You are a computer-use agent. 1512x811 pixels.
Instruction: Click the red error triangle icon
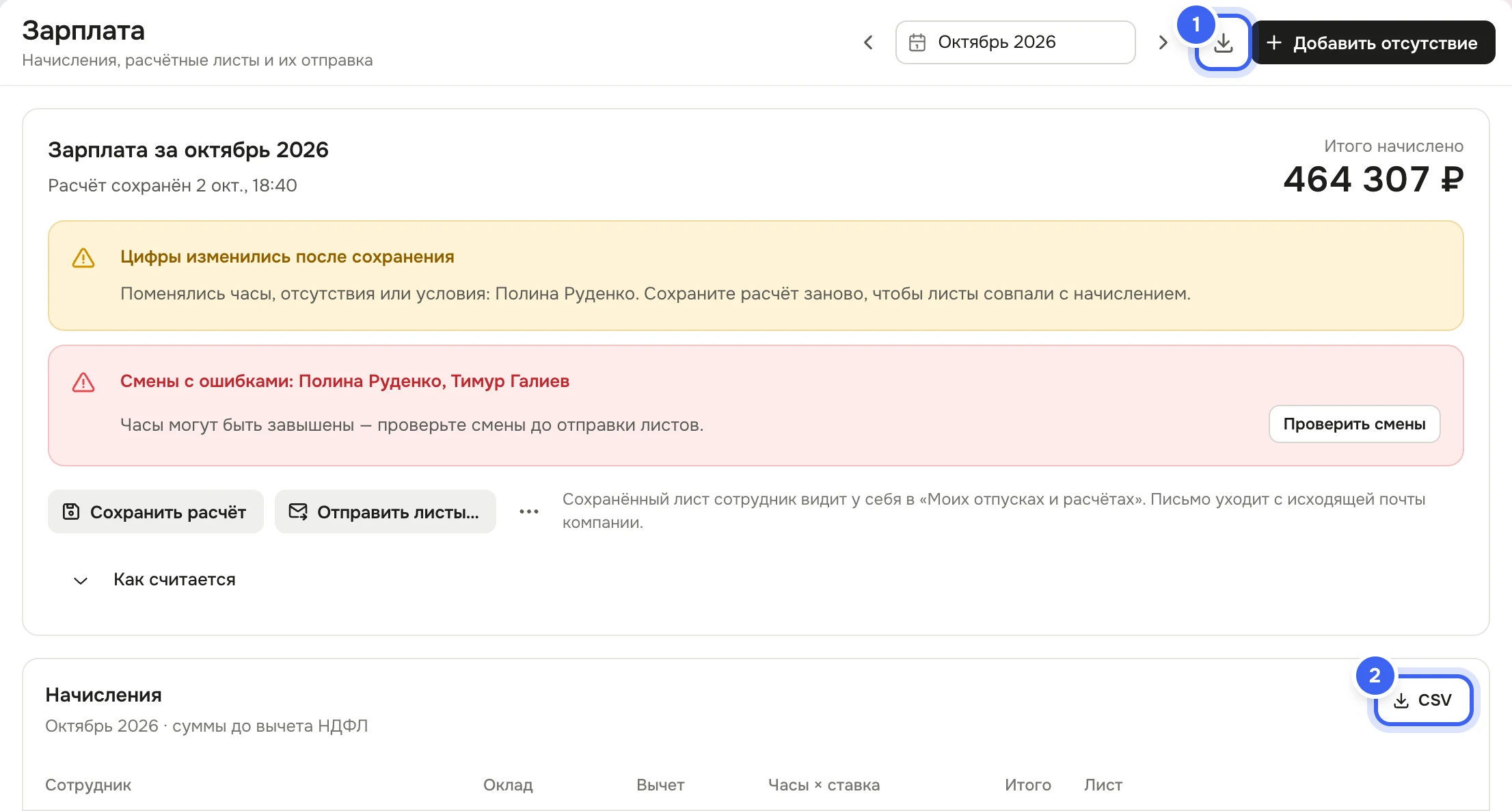pyautogui.click(x=83, y=382)
